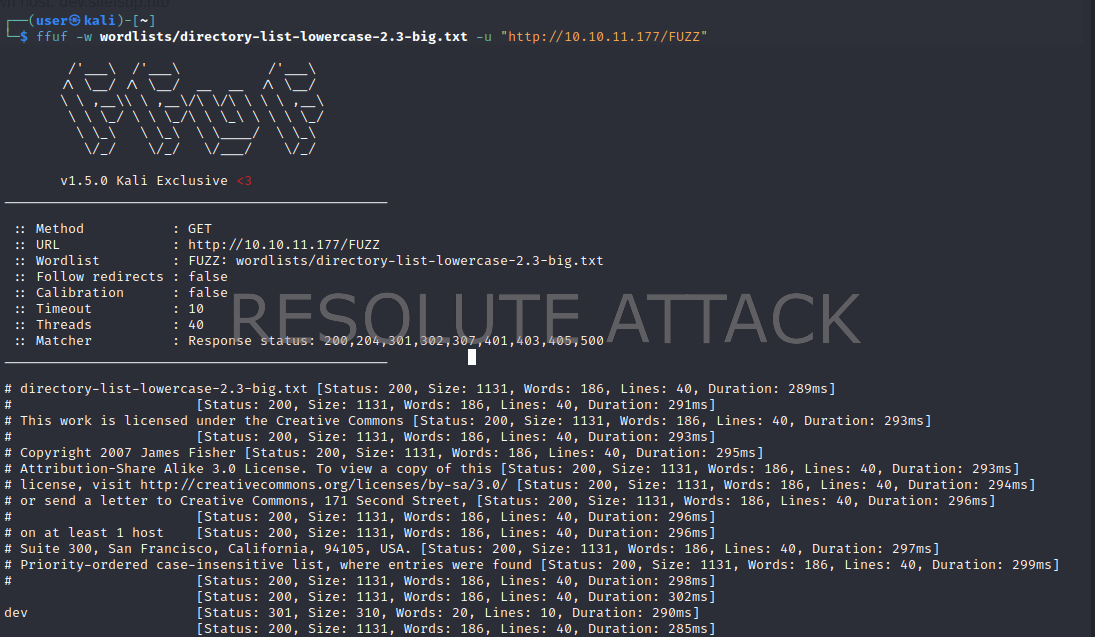Click the Timeout value 10

point(196,309)
